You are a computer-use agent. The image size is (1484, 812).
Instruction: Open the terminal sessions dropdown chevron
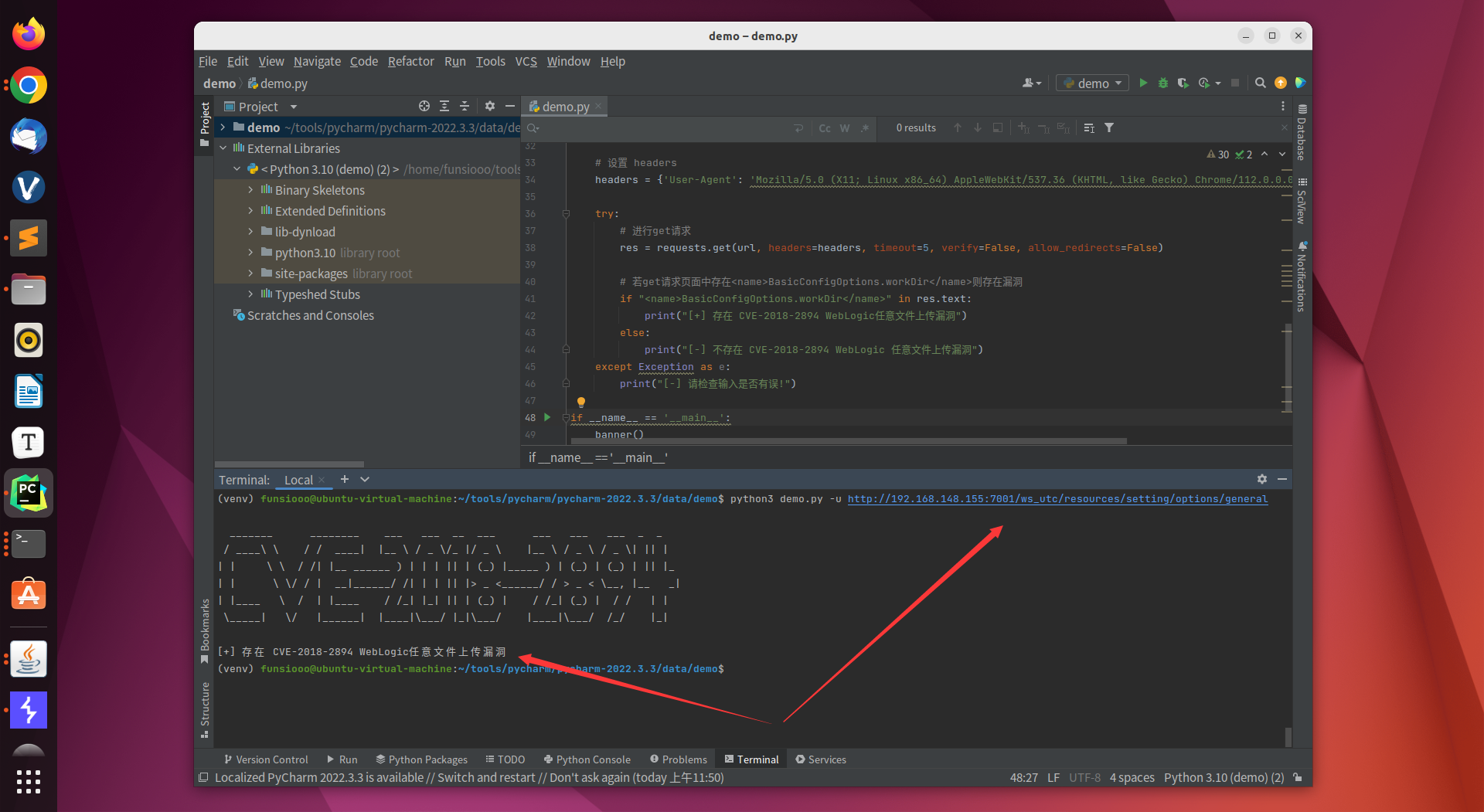click(365, 479)
